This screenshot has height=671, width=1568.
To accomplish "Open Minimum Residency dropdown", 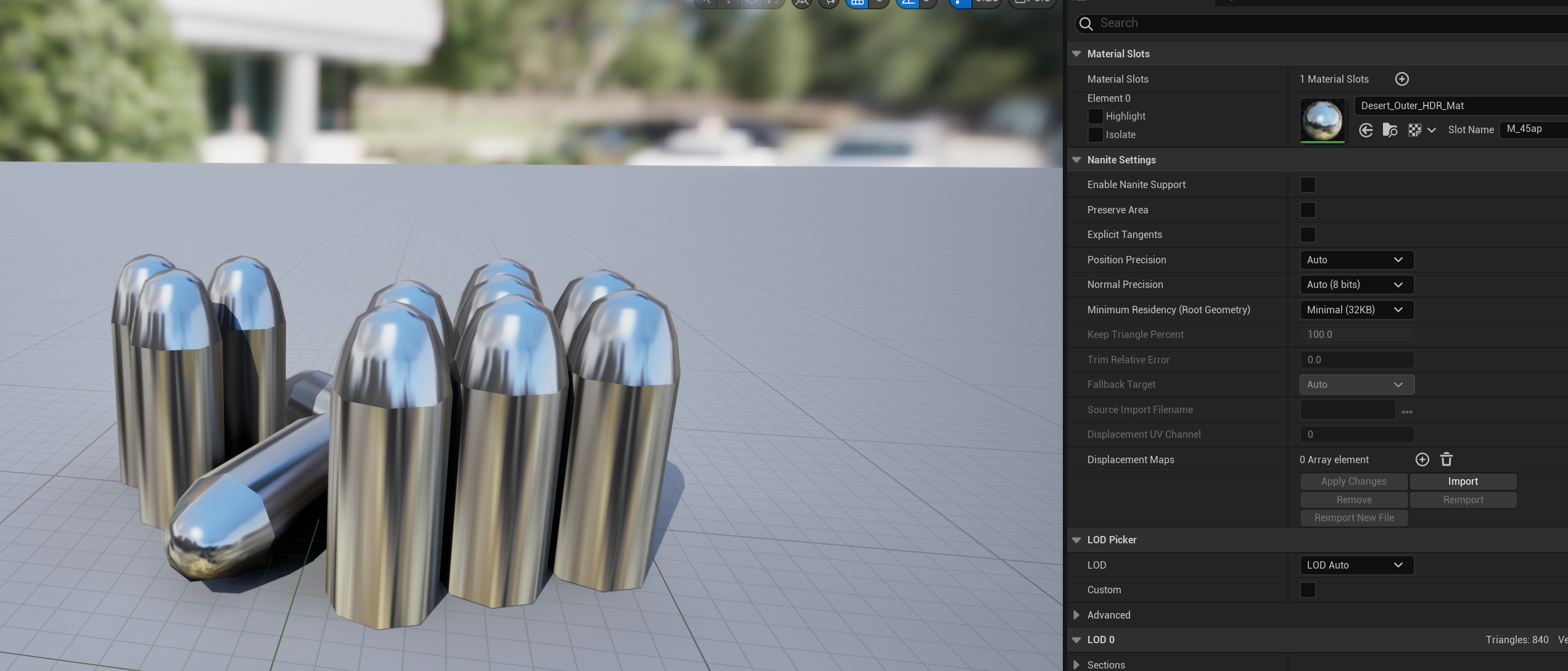I will click(1356, 310).
